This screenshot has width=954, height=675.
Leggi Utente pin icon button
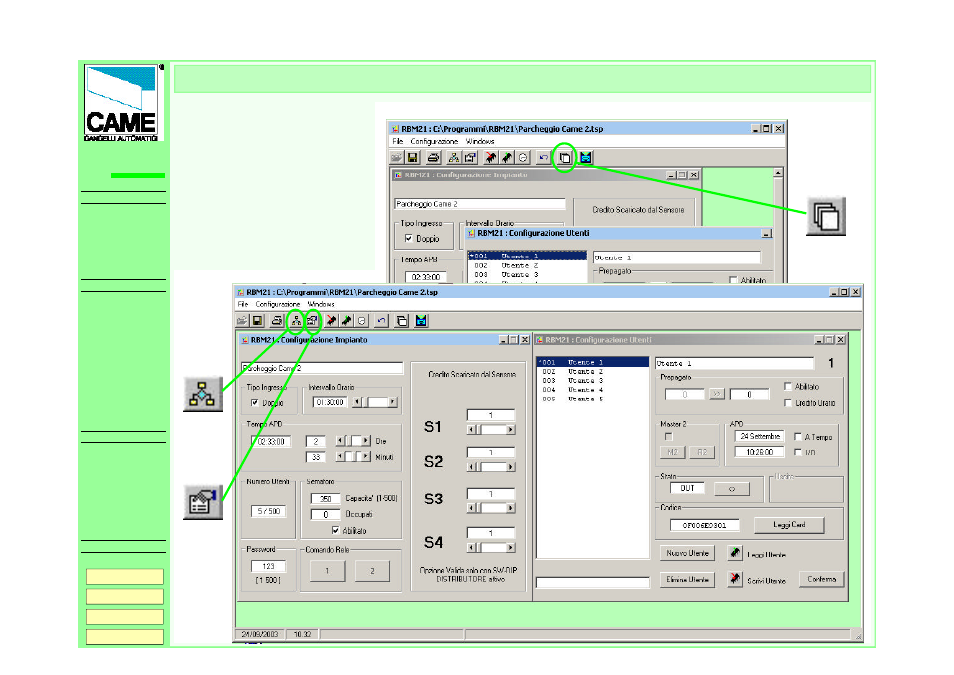point(735,553)
